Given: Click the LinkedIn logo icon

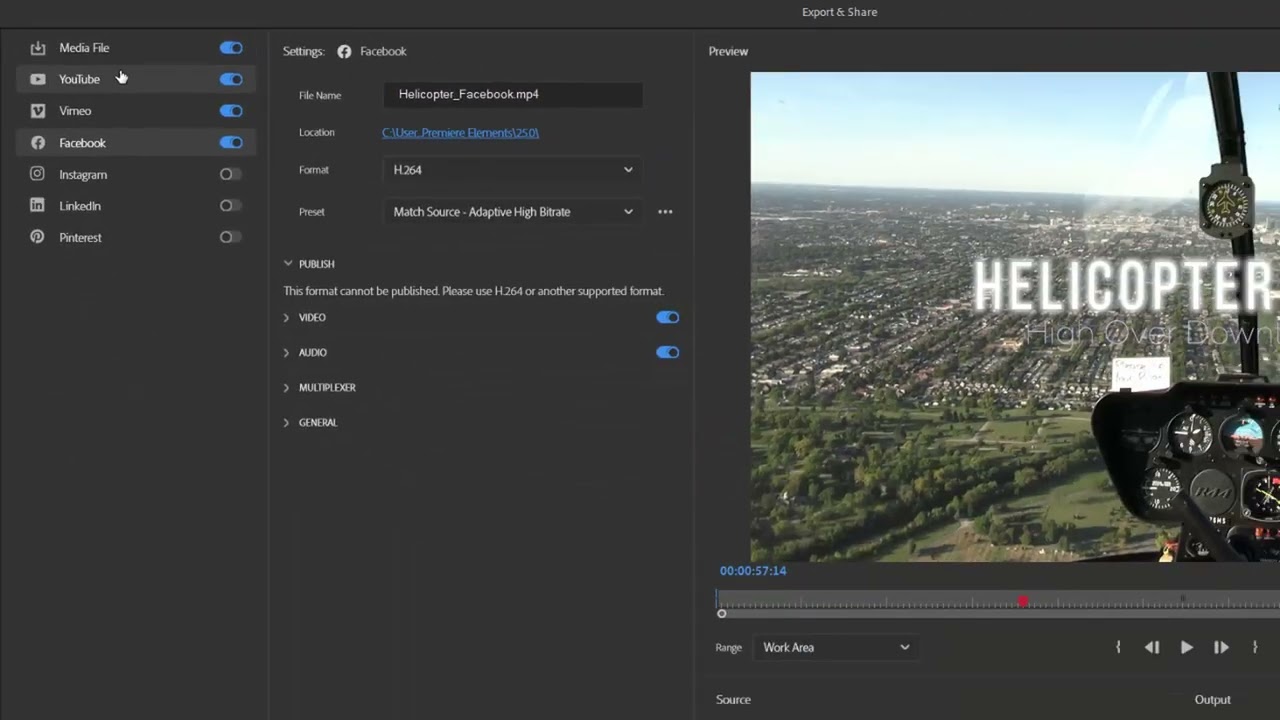Looking at the screenshot, I should [37, 206].
